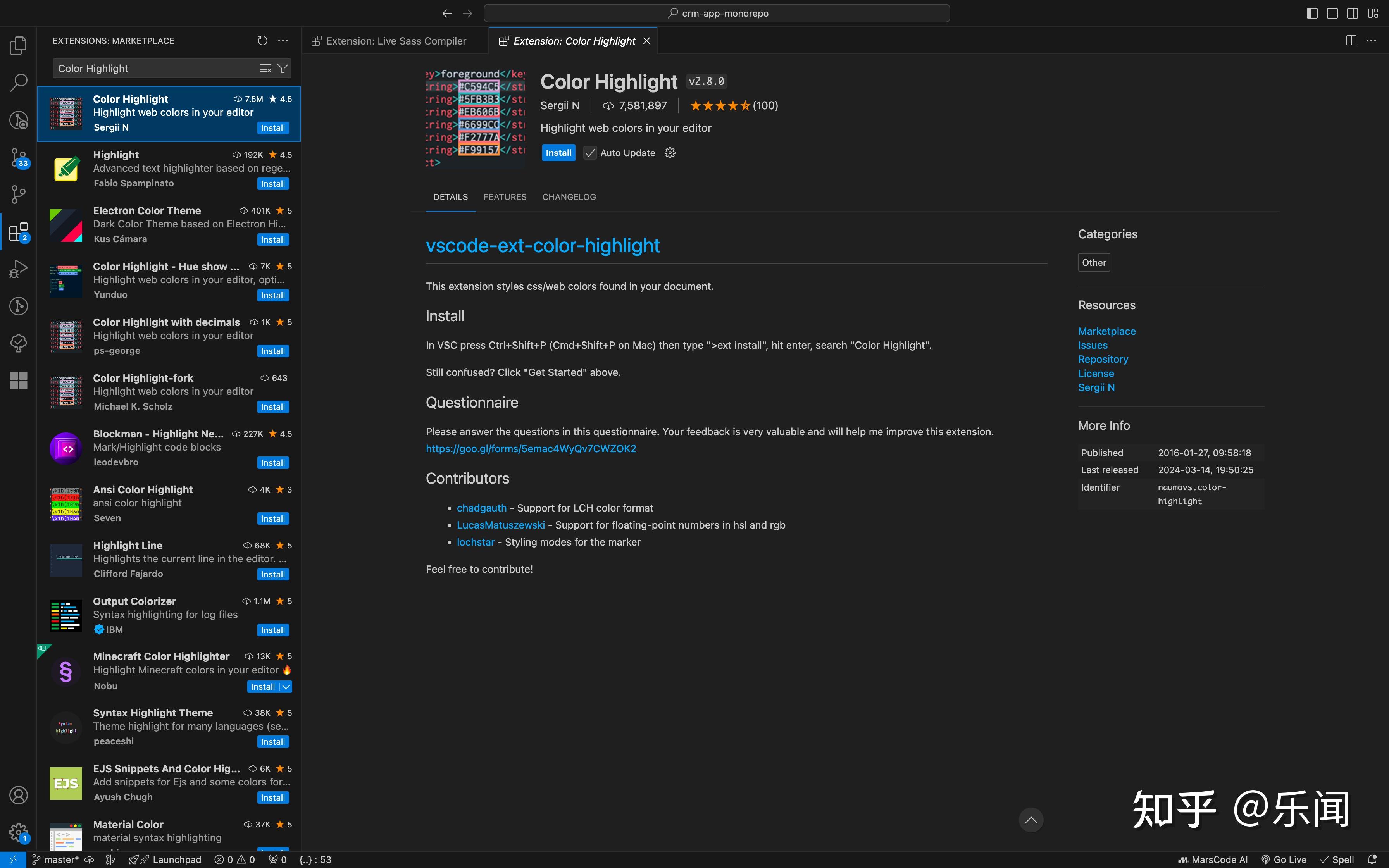Screen dimensions: 1389x868
Task: Select the CHANGELOG tab
Action: tap(569, 197)
